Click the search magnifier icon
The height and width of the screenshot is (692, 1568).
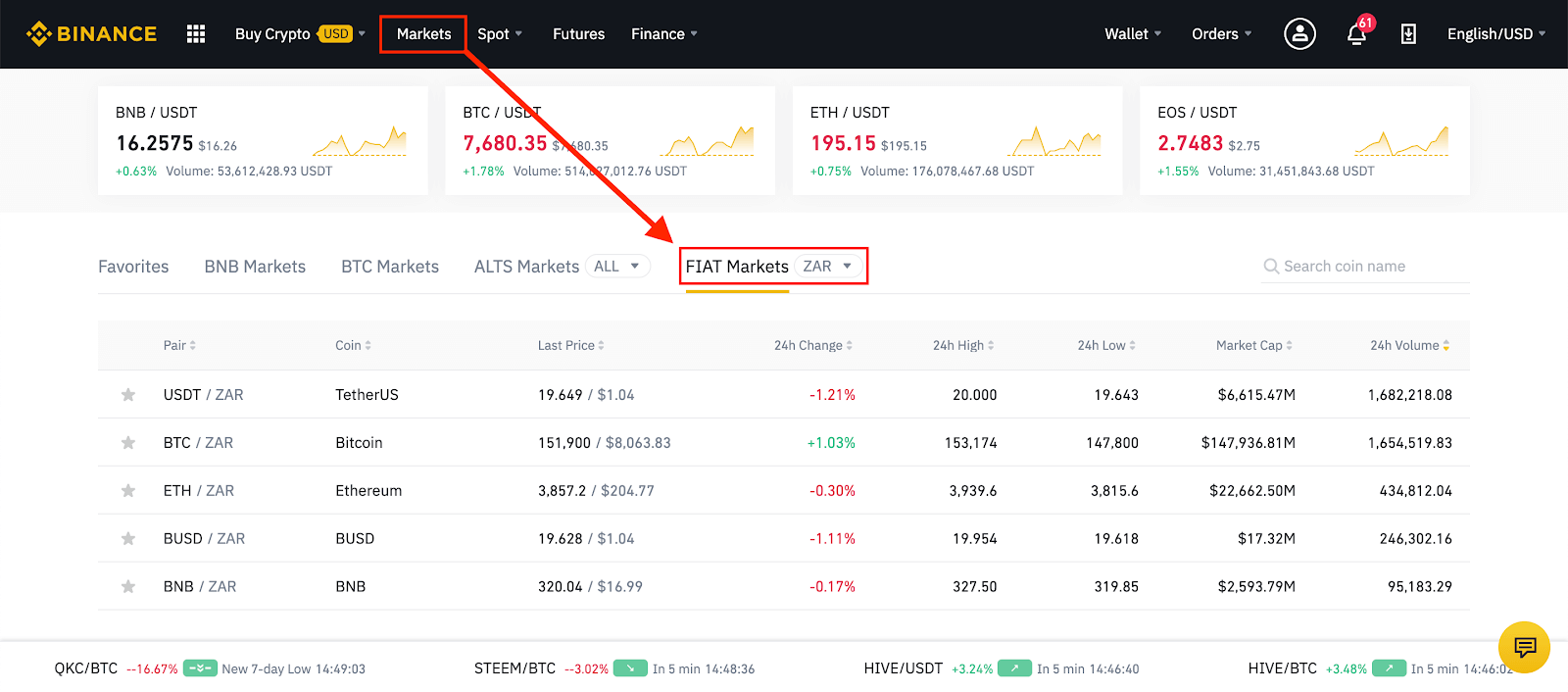coord(1271,267)
